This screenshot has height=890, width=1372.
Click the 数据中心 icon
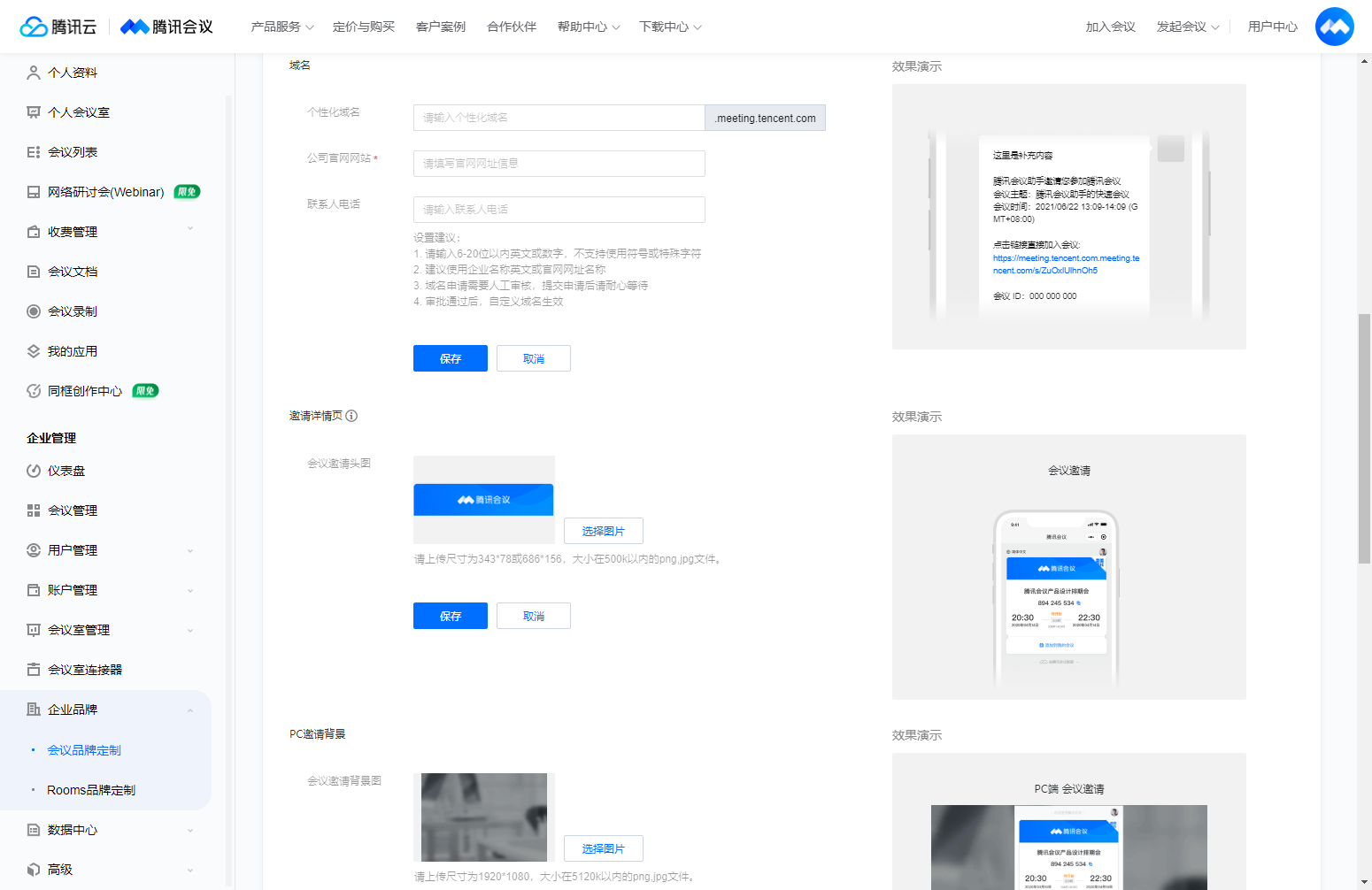(34, 830)
